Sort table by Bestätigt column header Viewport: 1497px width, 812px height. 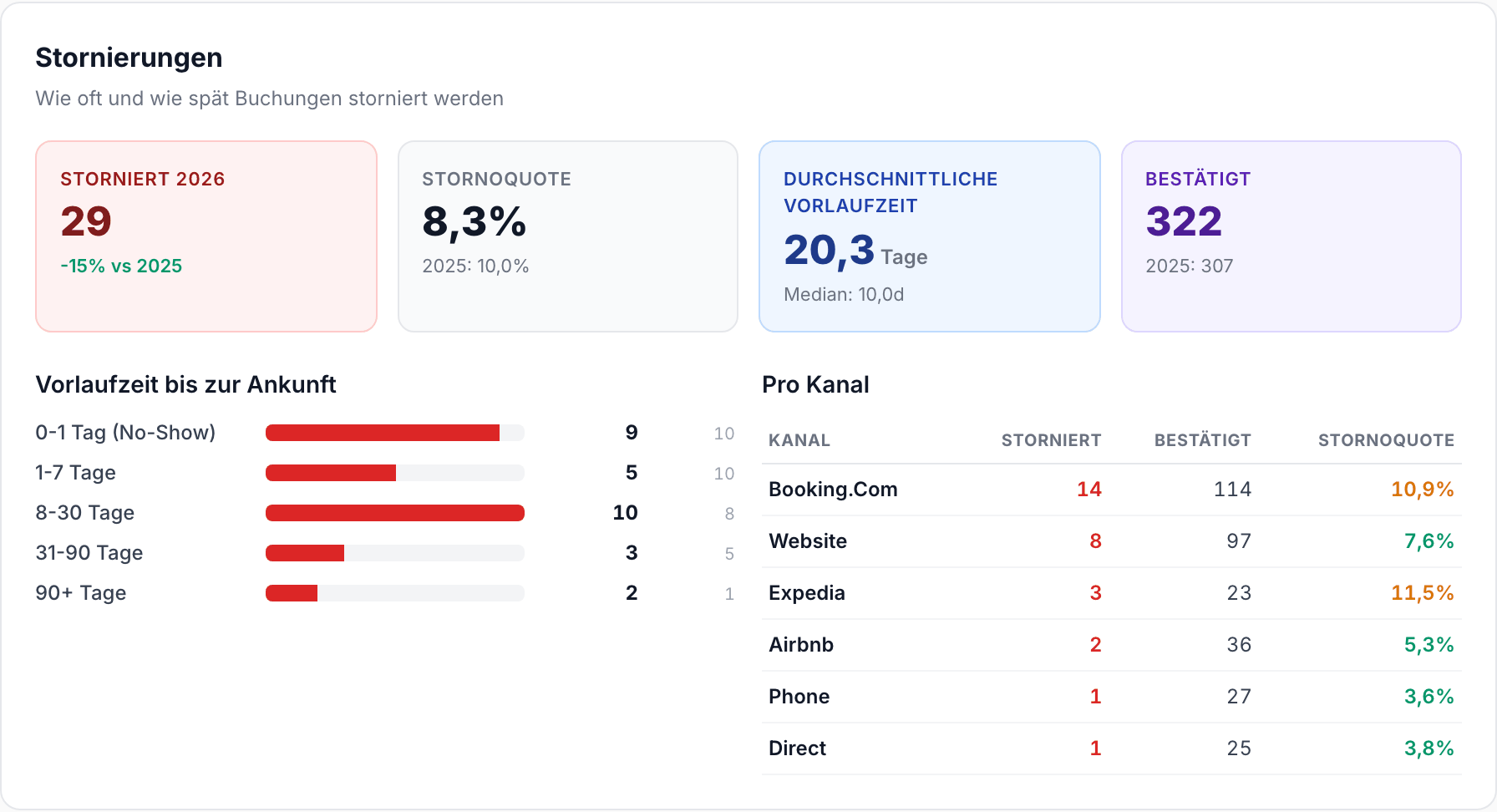[x=1202, y=440]
